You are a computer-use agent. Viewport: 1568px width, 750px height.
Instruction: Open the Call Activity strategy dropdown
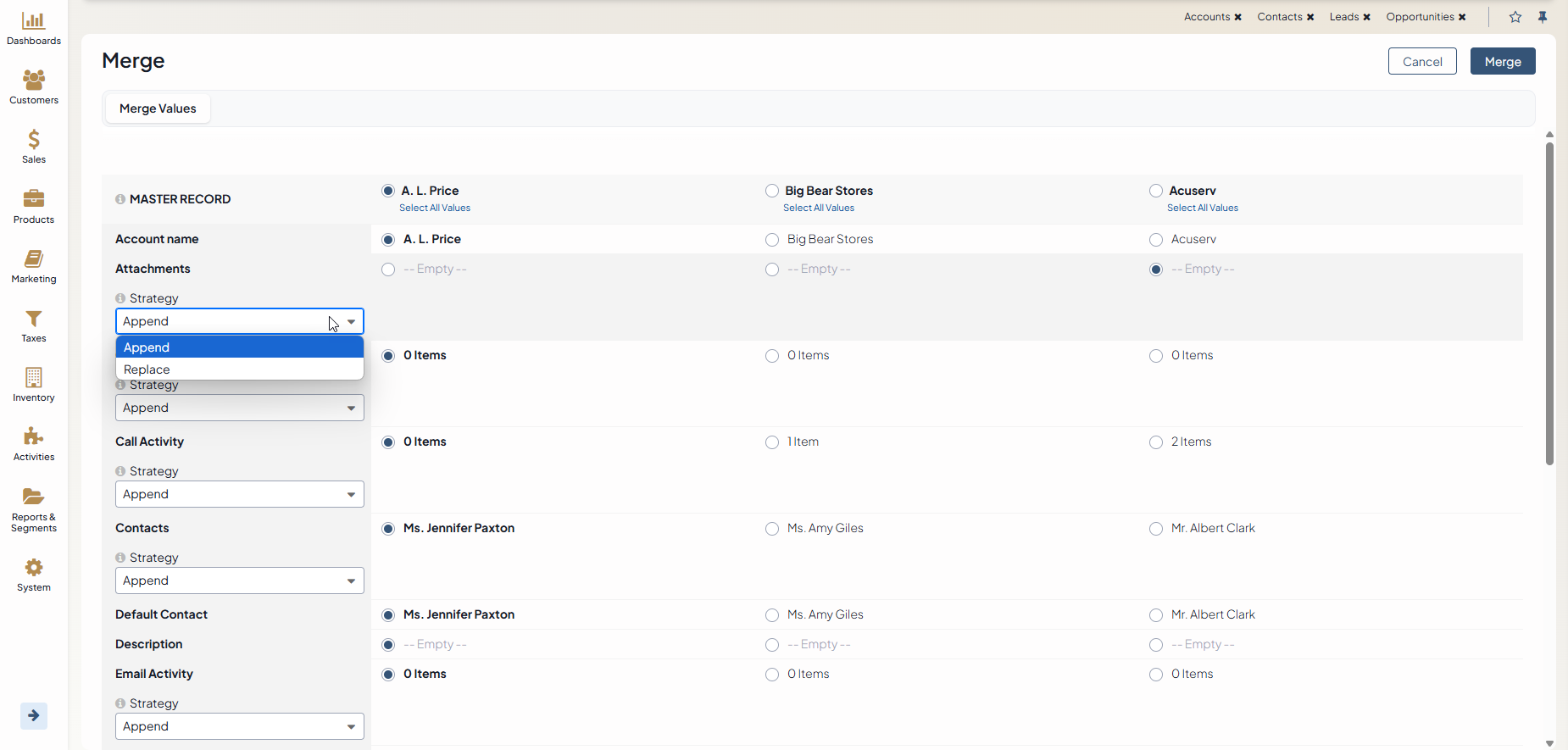tap(240, 494)
